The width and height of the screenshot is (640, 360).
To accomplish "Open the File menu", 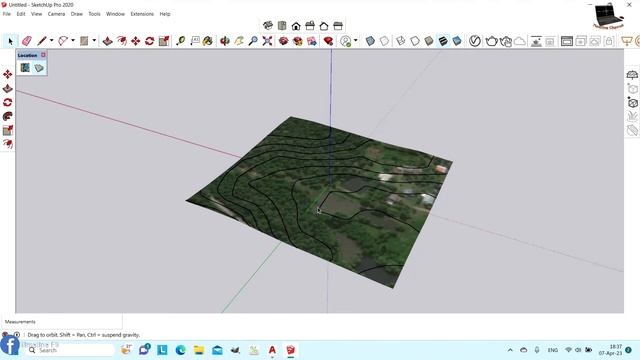I will [x=7, y=14].
